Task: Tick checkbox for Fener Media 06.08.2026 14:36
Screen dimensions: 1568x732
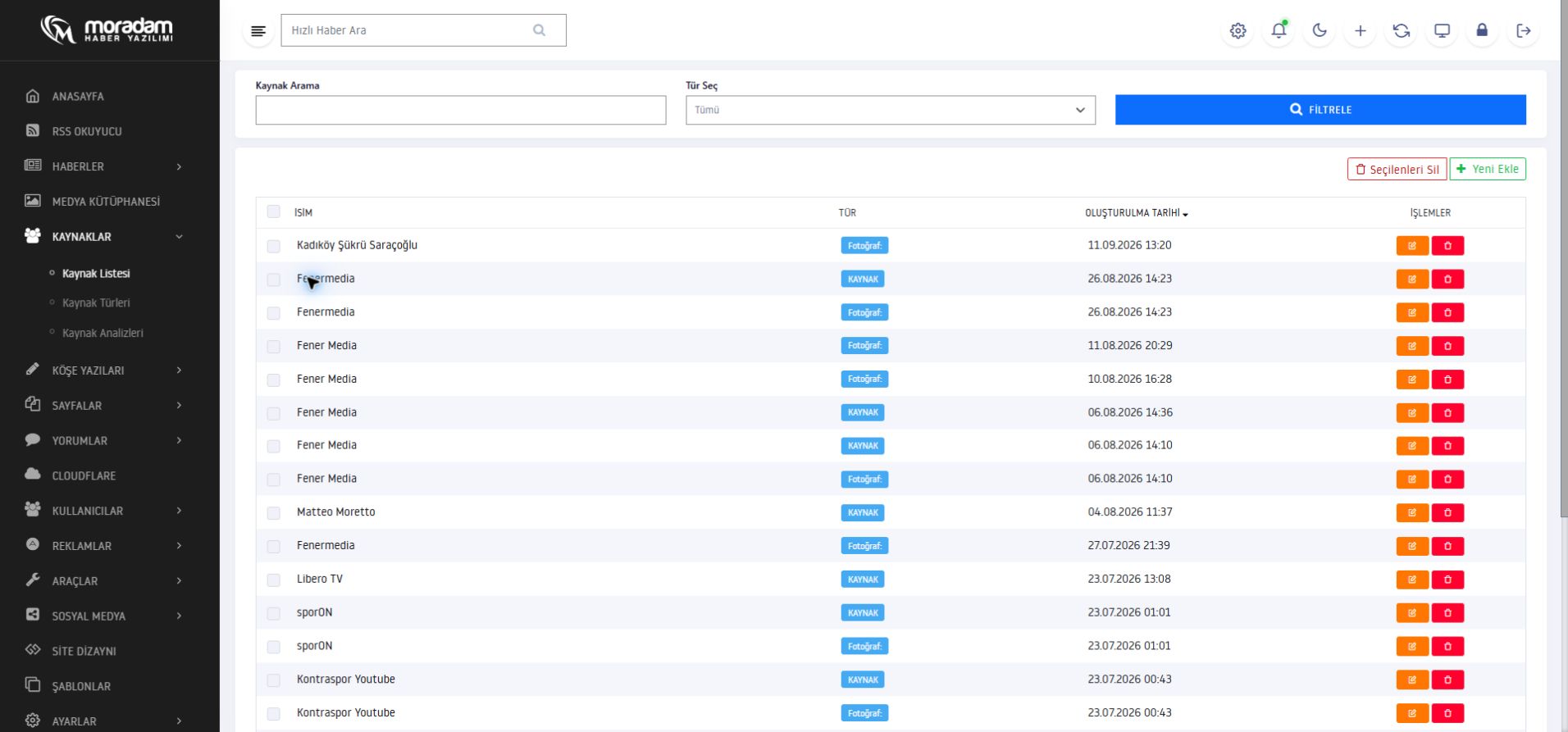Action: pyautogui.click(x=274, y=413)
